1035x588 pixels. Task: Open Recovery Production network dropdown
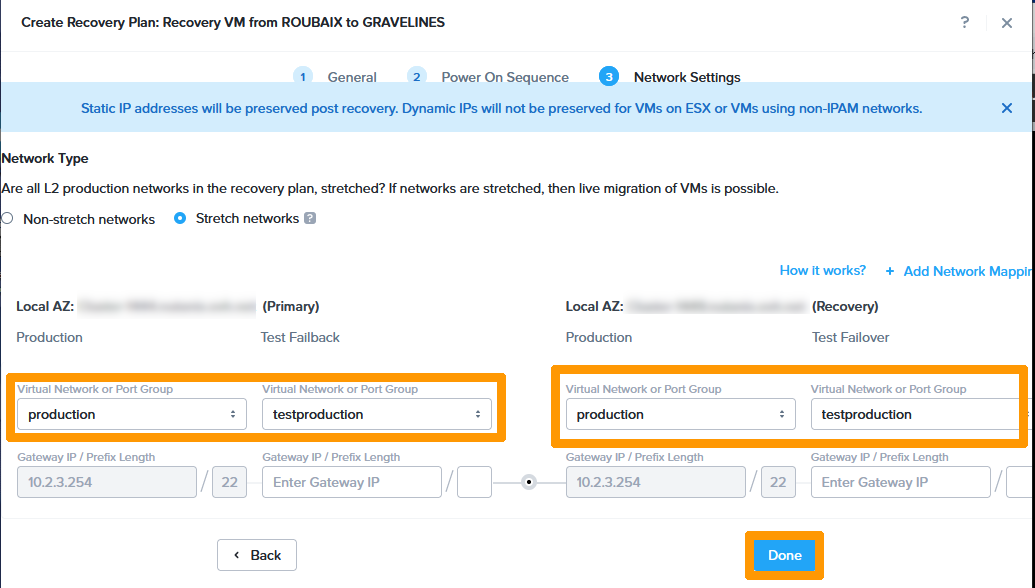coord(680,414)
